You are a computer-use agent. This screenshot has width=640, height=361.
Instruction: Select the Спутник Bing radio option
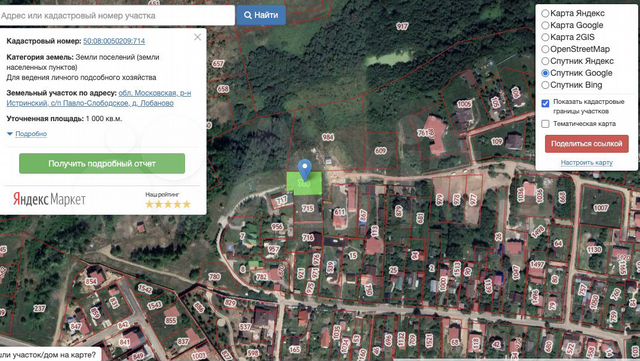(545, 85)
